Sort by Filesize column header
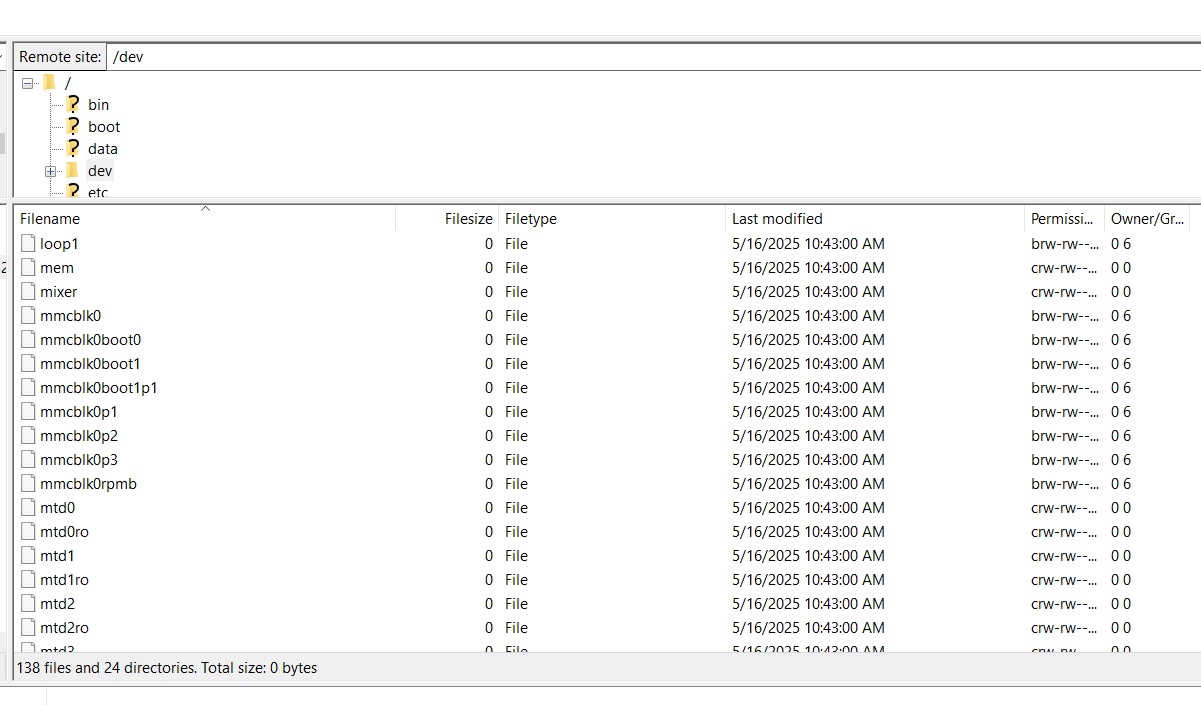 coord(447,218)
